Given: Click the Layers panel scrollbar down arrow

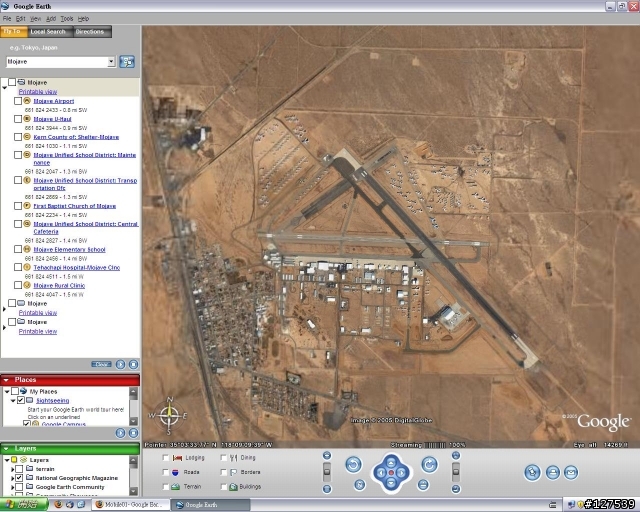Looking at the screenshot, I should click(x=133, y=491).
